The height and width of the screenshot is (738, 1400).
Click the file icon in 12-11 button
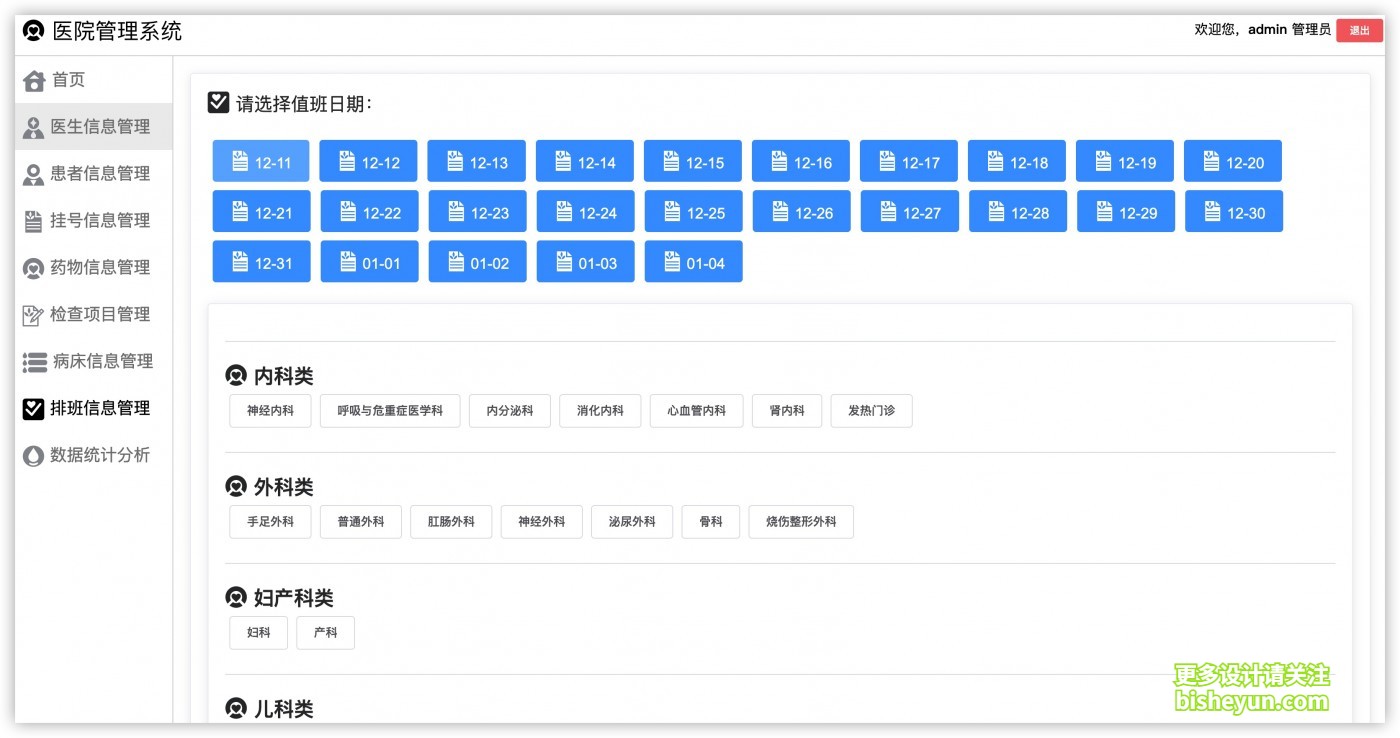click(x=240, y=161)
